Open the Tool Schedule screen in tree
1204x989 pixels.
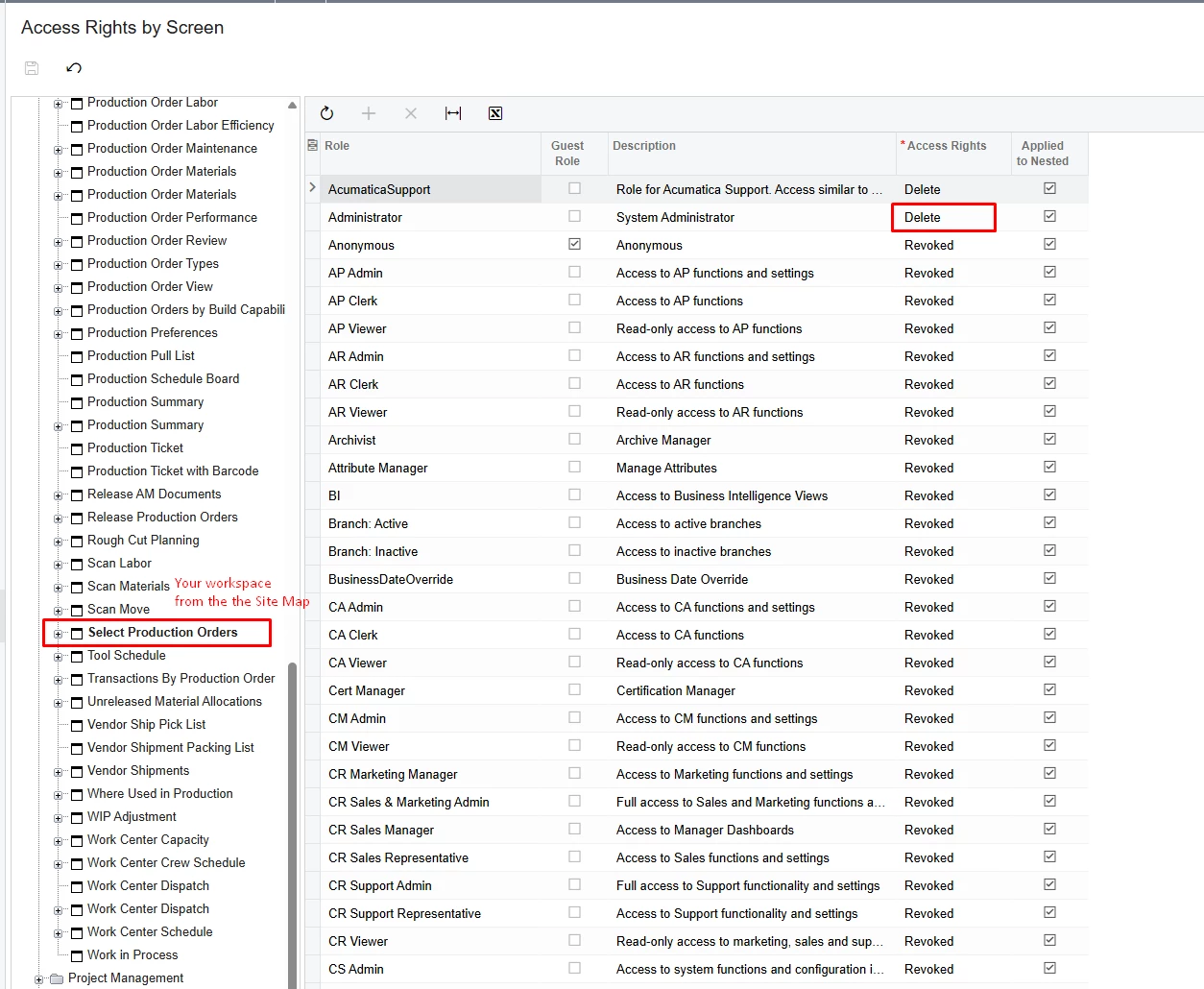click(x=127, y=656)
